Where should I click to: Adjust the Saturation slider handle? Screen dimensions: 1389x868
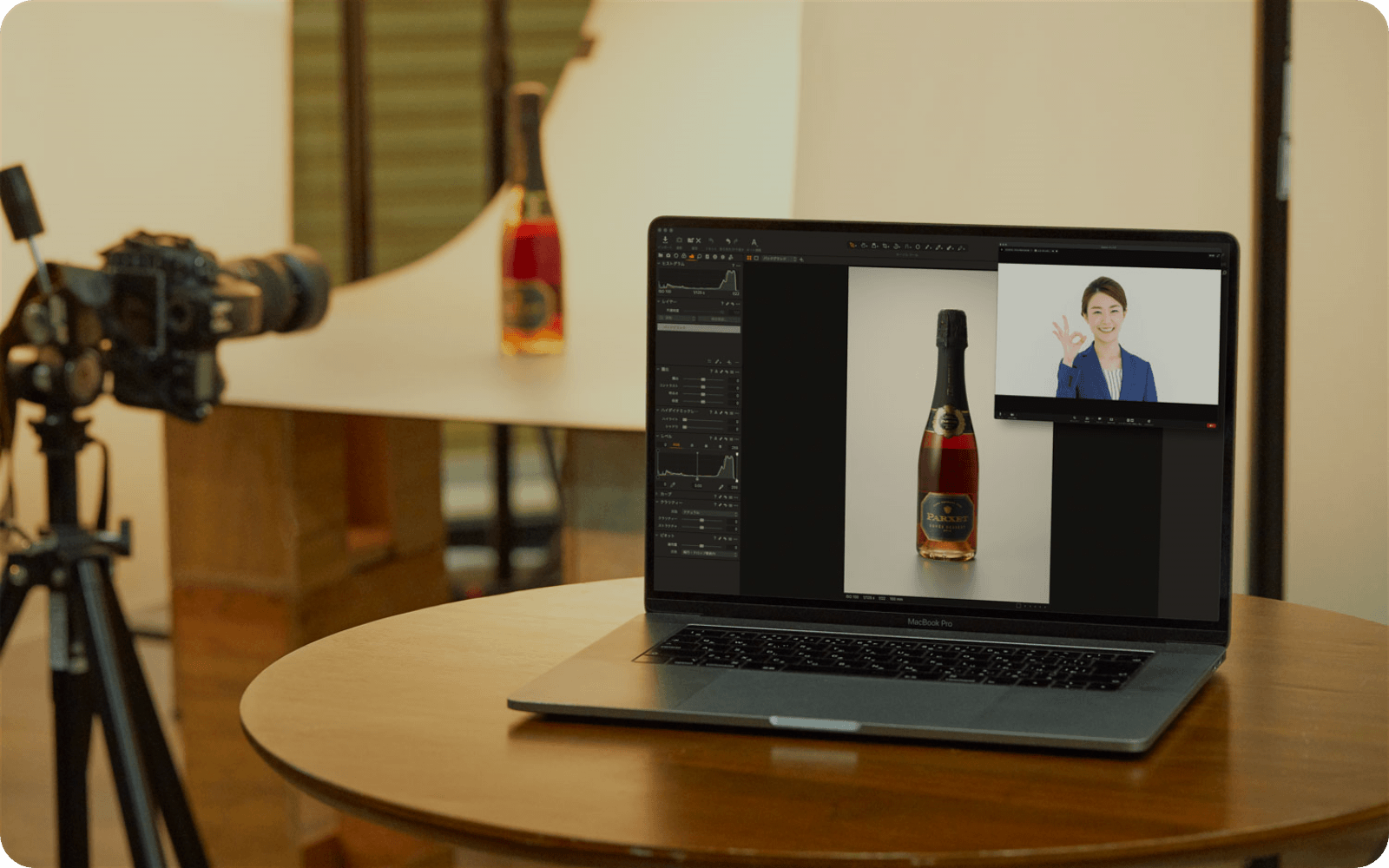703,402
